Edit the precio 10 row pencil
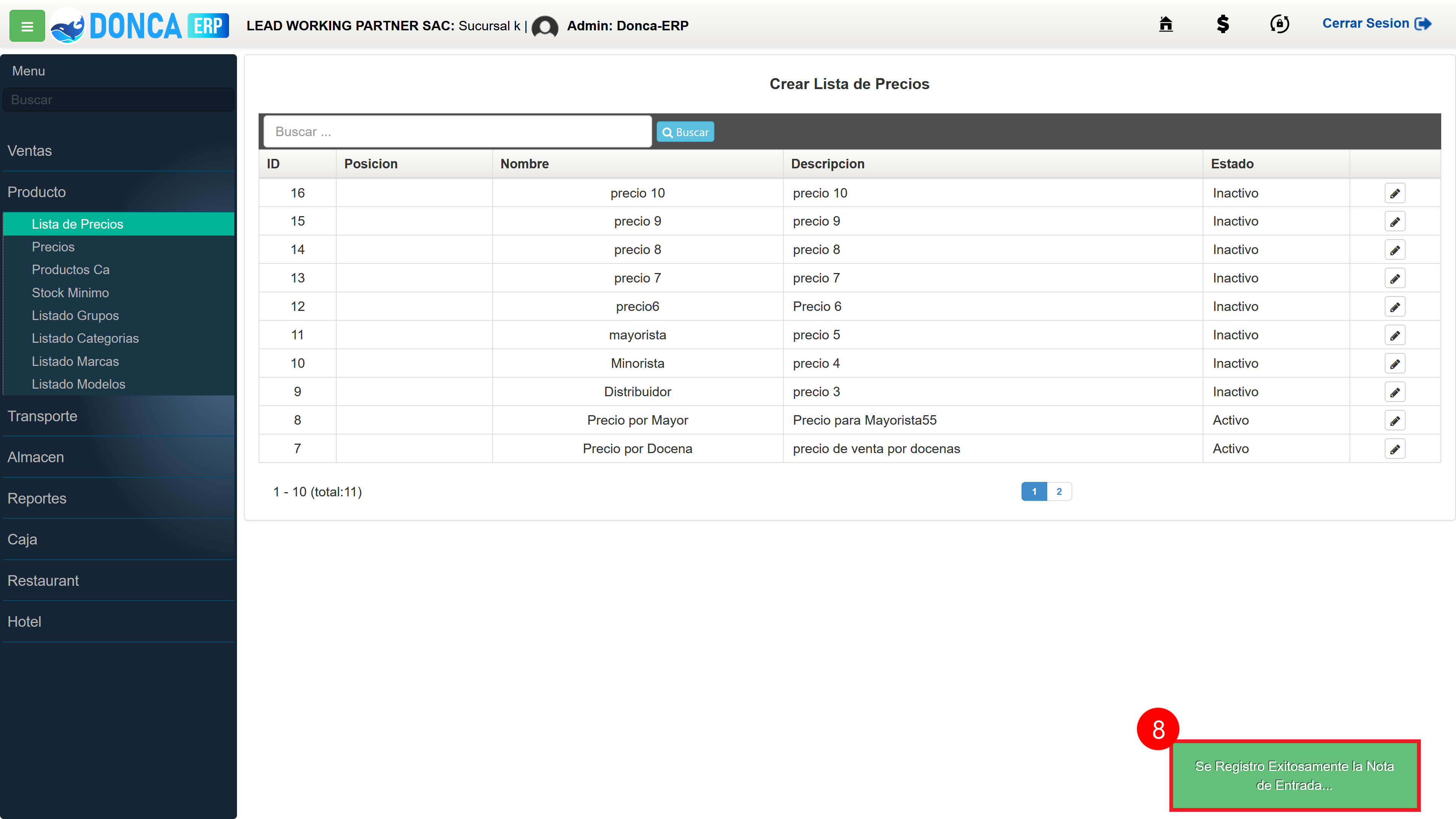The height and width of the screenshot is (819, 1456). 1395,193
